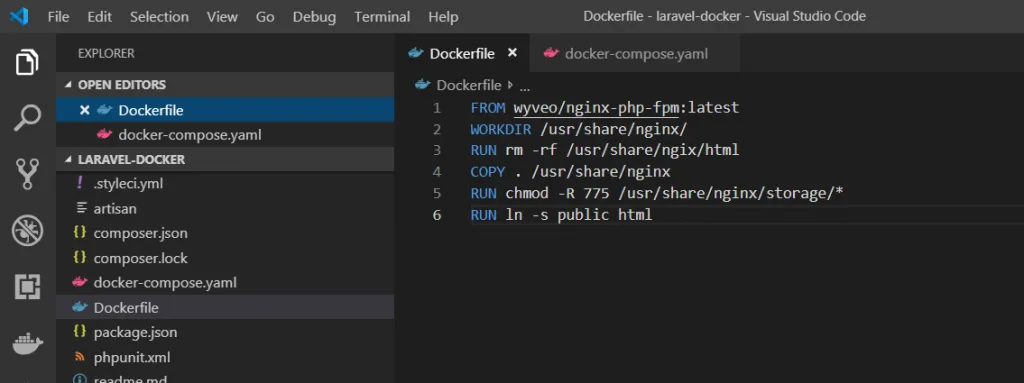Click 'chmod -R 775' text on line 5
1024x383 pixels.
click(557, 193)
